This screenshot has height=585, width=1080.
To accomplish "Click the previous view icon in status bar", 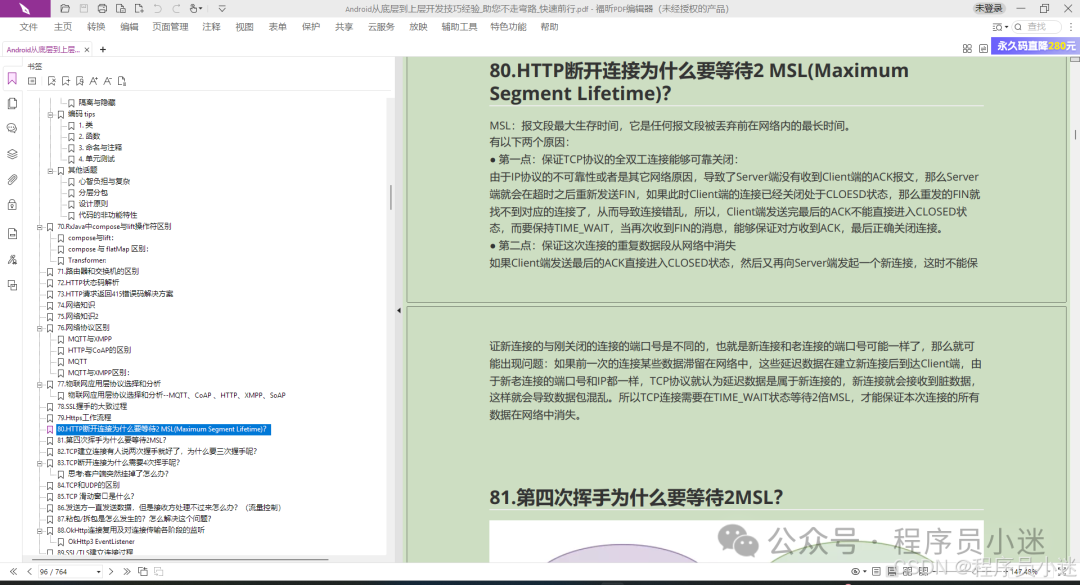I will coord(143,571).
